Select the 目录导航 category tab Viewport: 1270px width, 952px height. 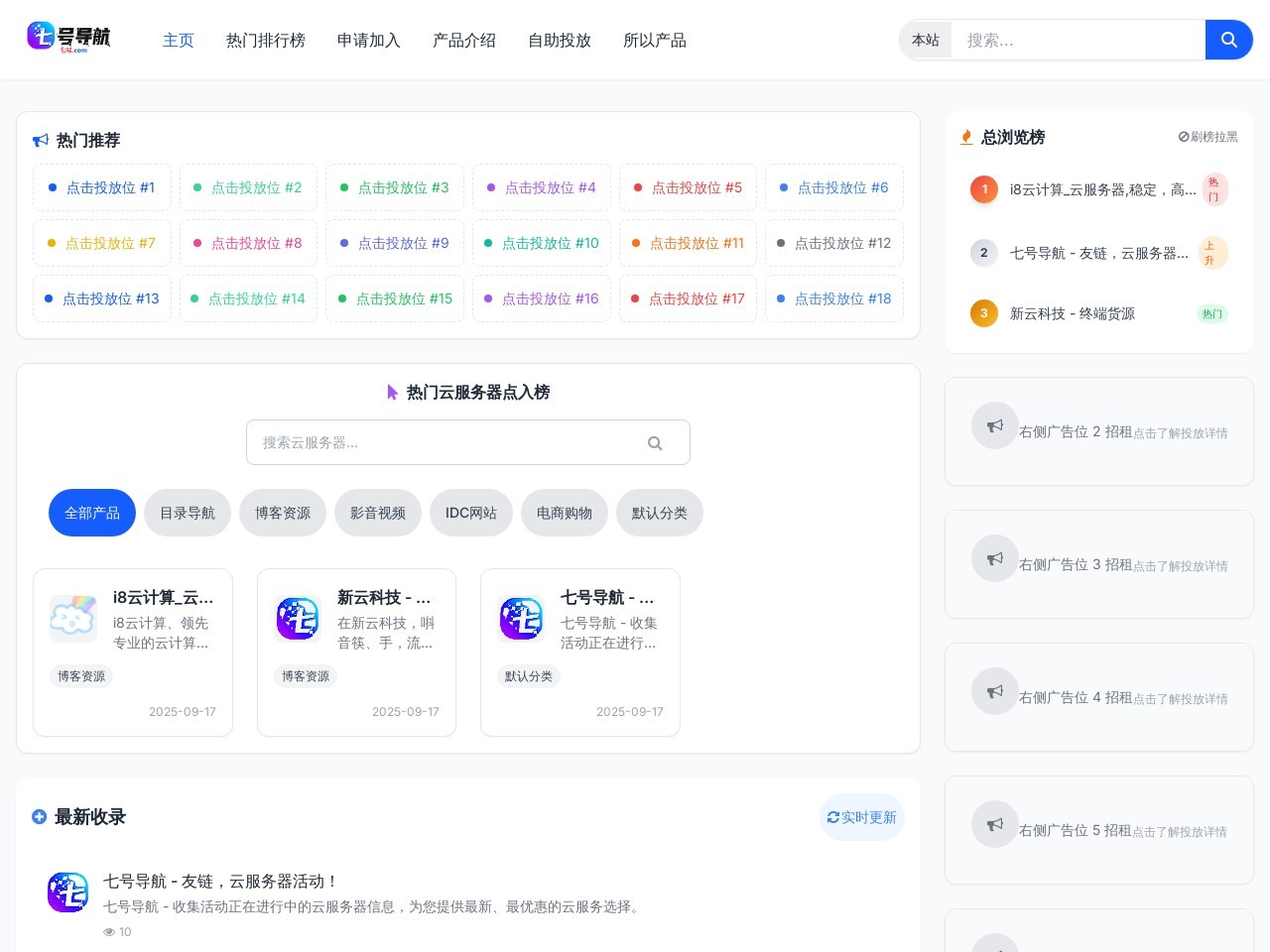tap(188, 513)
